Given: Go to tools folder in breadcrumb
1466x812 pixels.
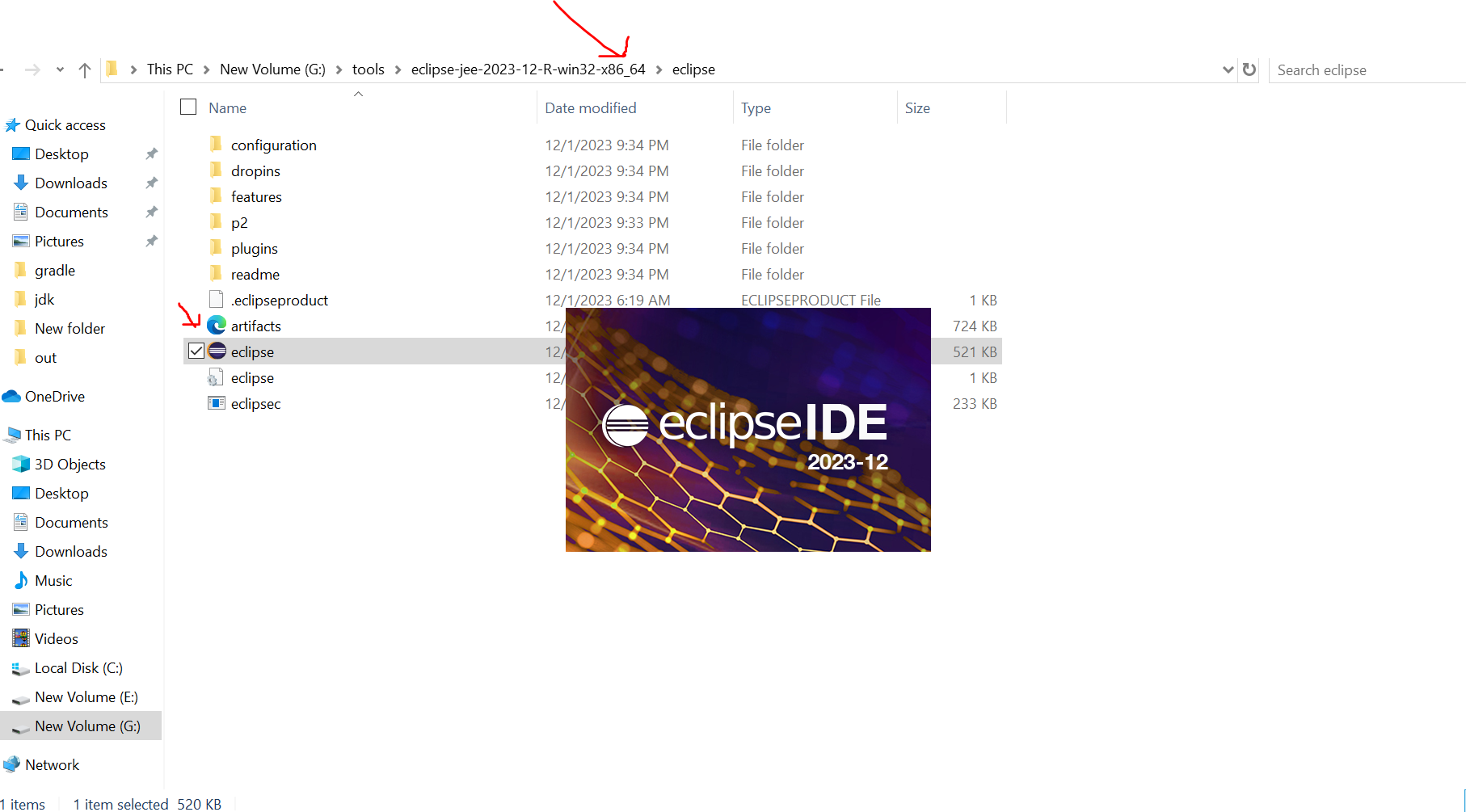Looking at the screenshot, I should pyautogui.click(x=368, y=69).
